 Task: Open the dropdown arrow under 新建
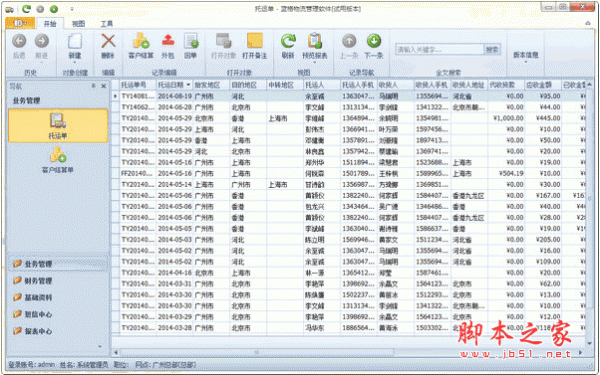[75, 62]
